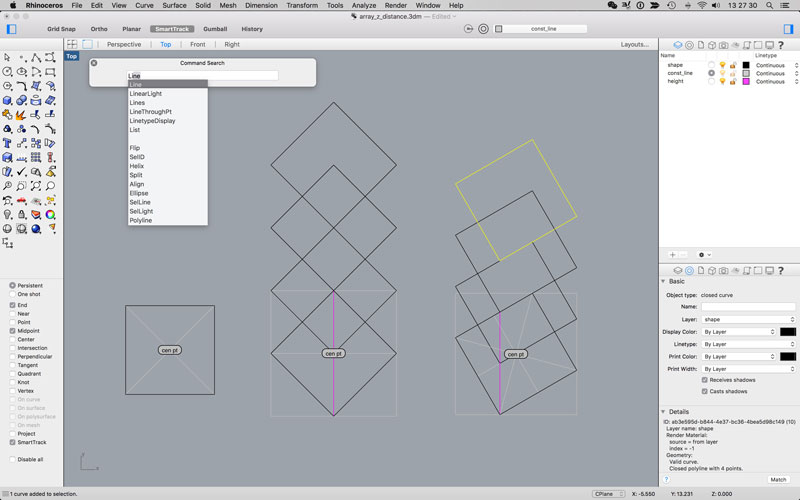The height and width of the screenshot is (500, 800).
Task: Select the Fillet curves tool
Action: [x=21, y=86]
